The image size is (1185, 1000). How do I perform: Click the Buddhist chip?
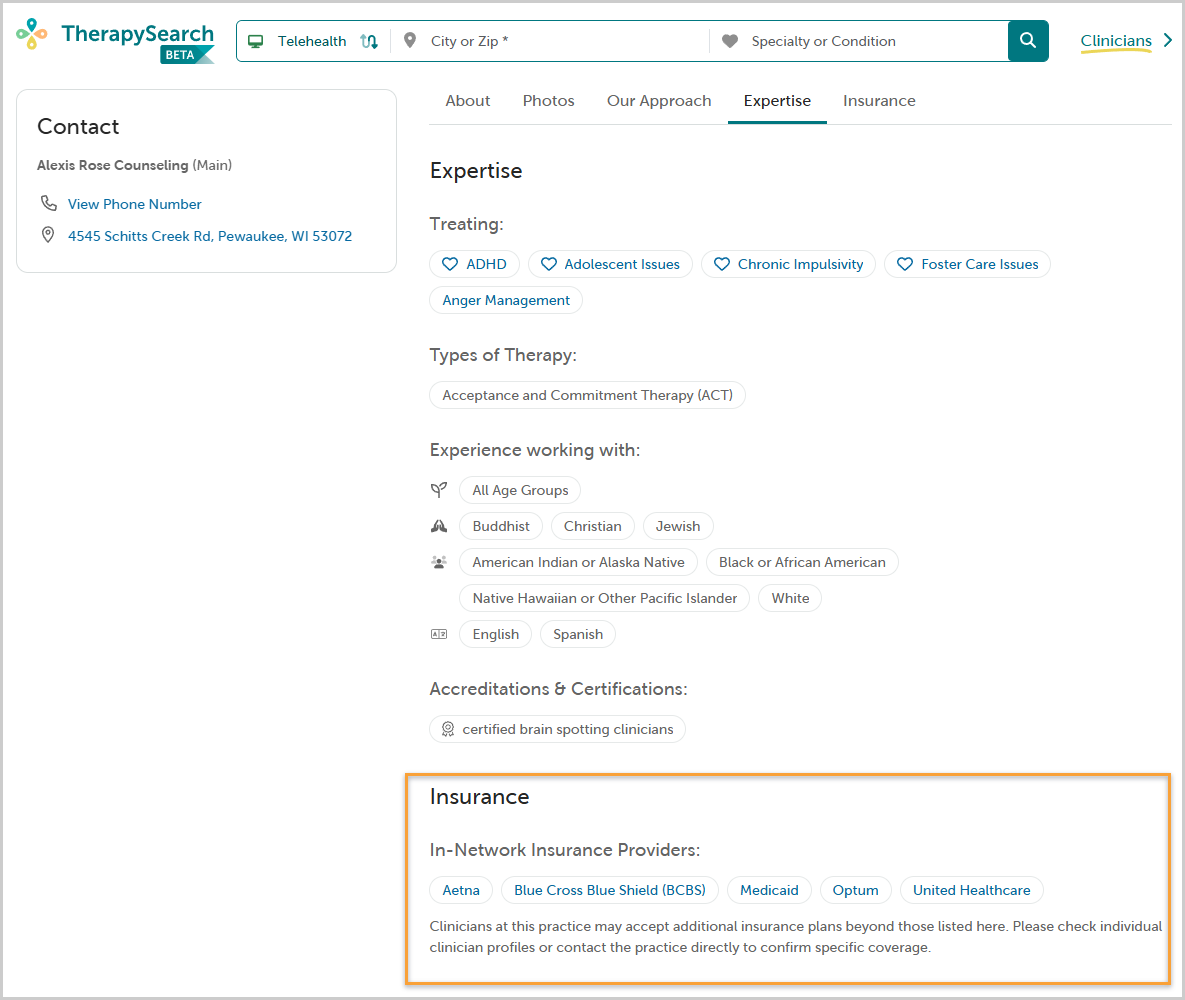(x=501, y=526)
